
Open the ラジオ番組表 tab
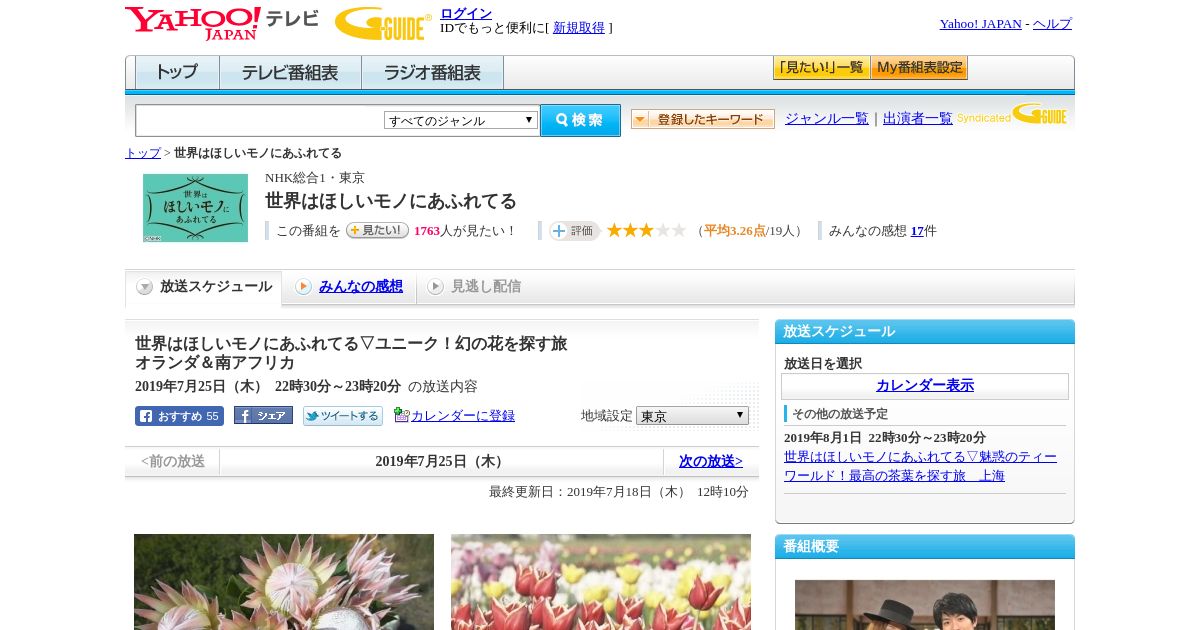click(x=432, y=73)
